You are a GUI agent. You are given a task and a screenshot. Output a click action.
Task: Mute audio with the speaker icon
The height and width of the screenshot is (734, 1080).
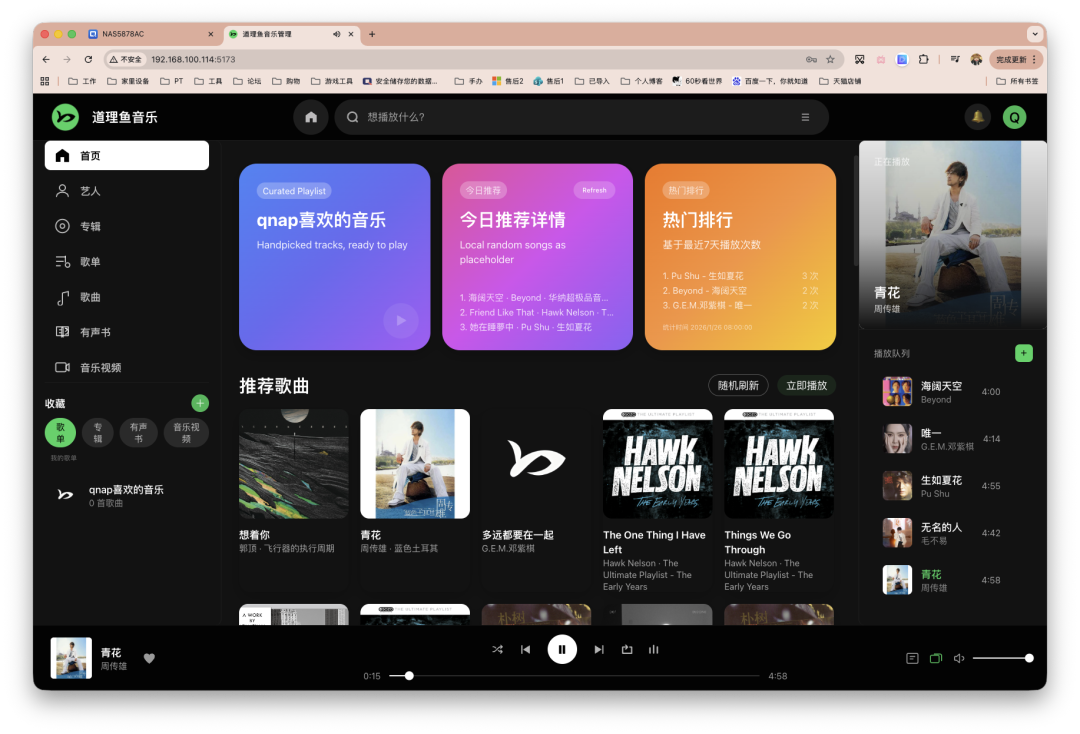[x=959, y=658]
